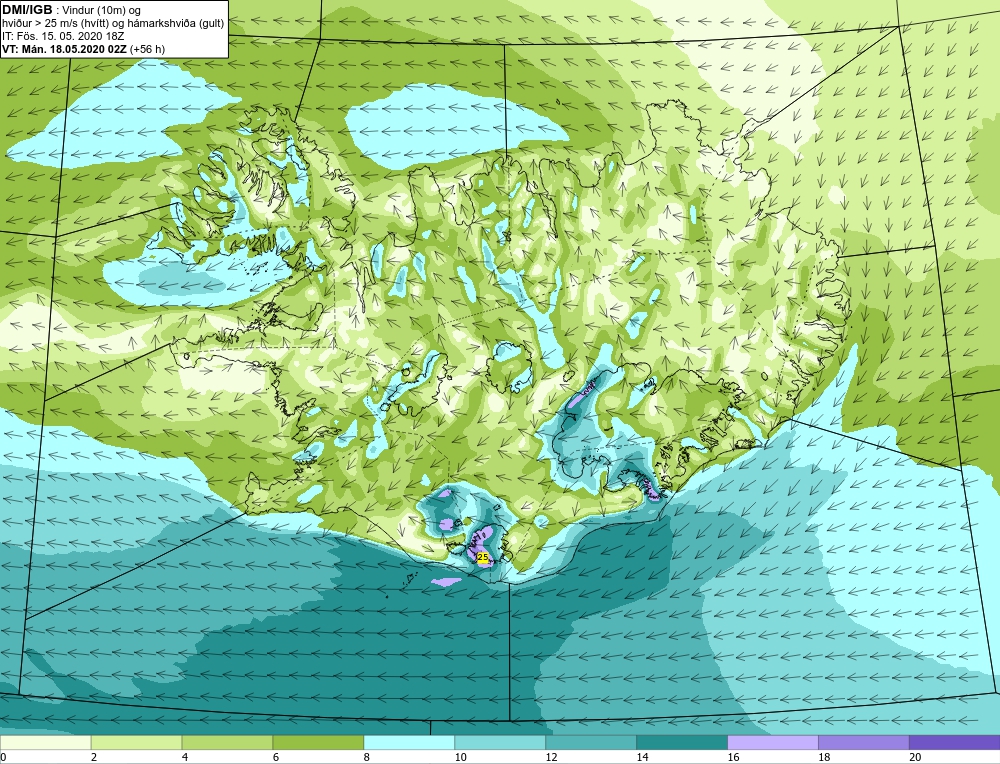Click legend scale label 0
1000x764 pixels.
[x=3, y=757]
